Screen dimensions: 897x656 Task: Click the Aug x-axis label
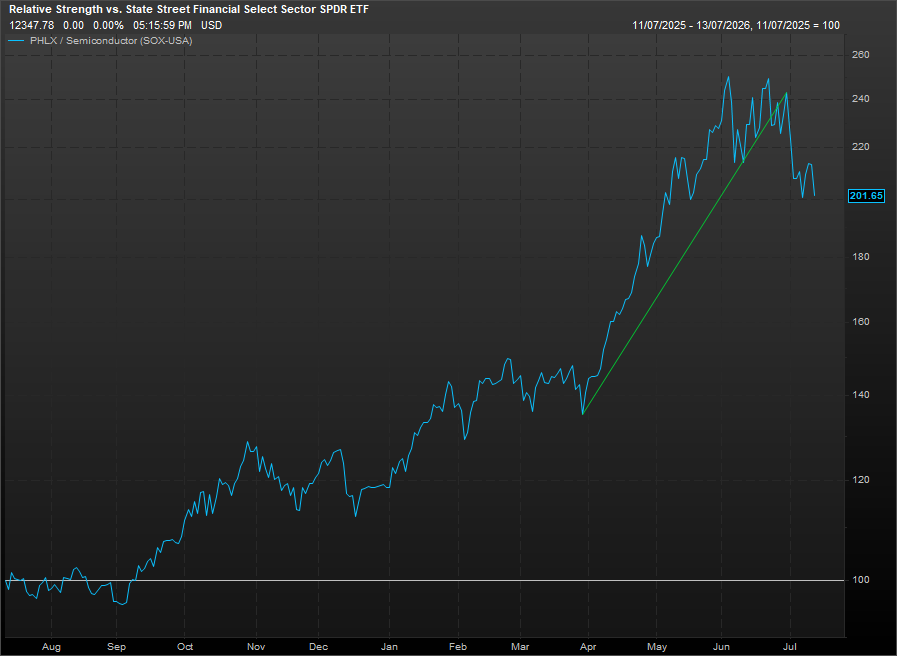click(x=51, y=647)
